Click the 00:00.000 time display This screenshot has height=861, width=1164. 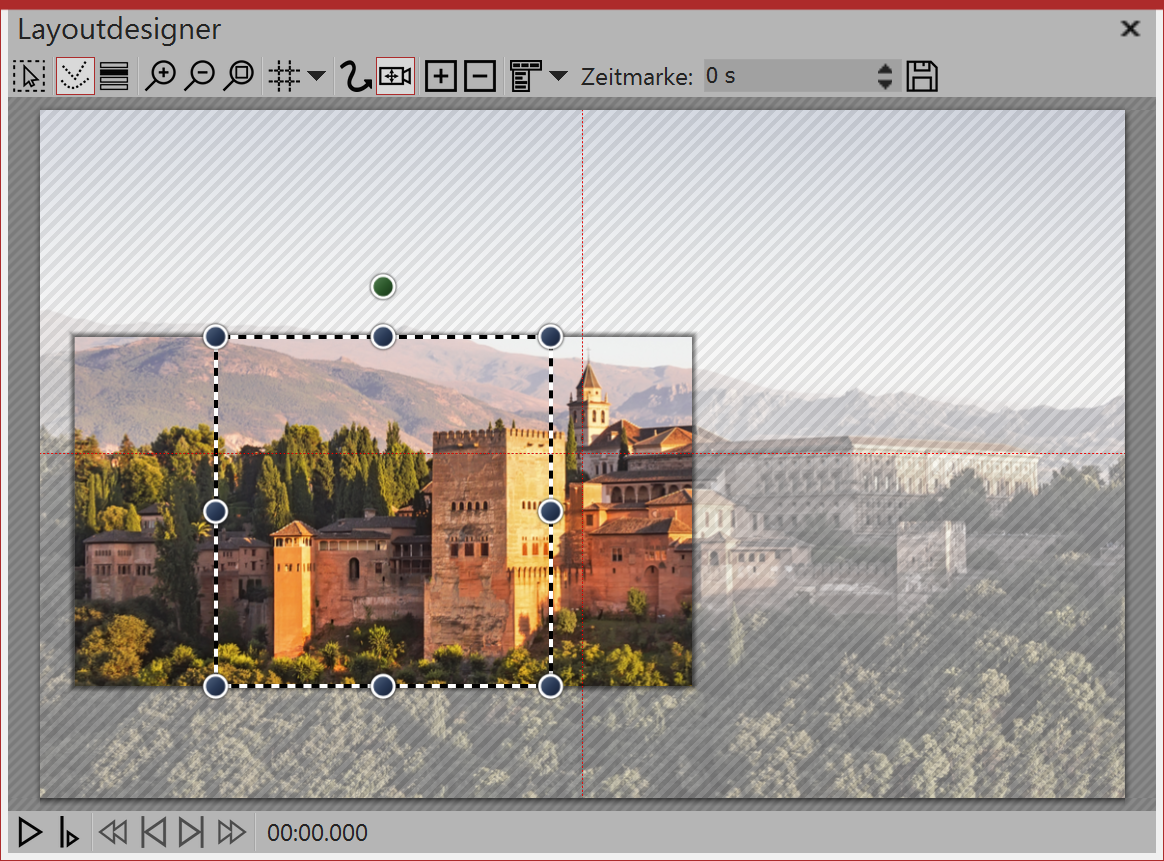[x=317, y=832]
